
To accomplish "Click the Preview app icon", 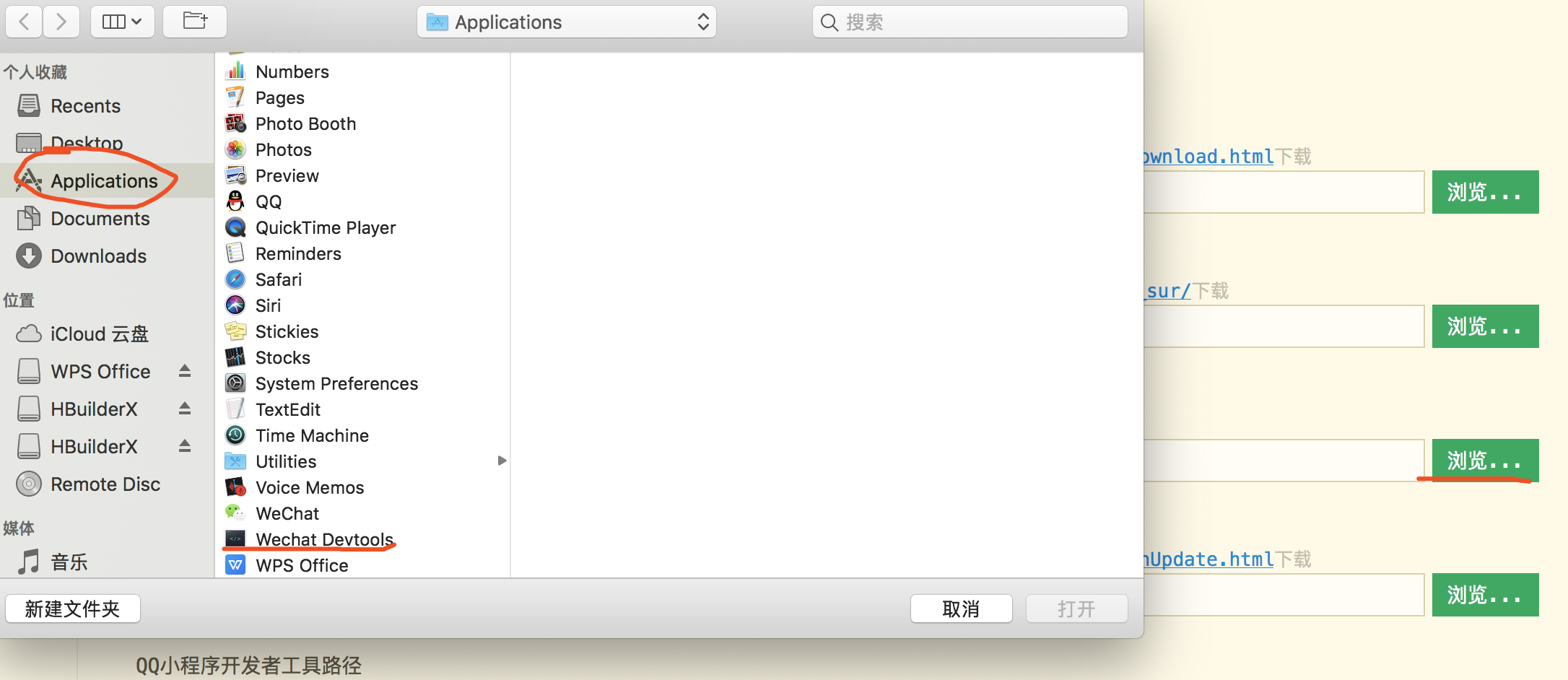I will coord(235,175).
